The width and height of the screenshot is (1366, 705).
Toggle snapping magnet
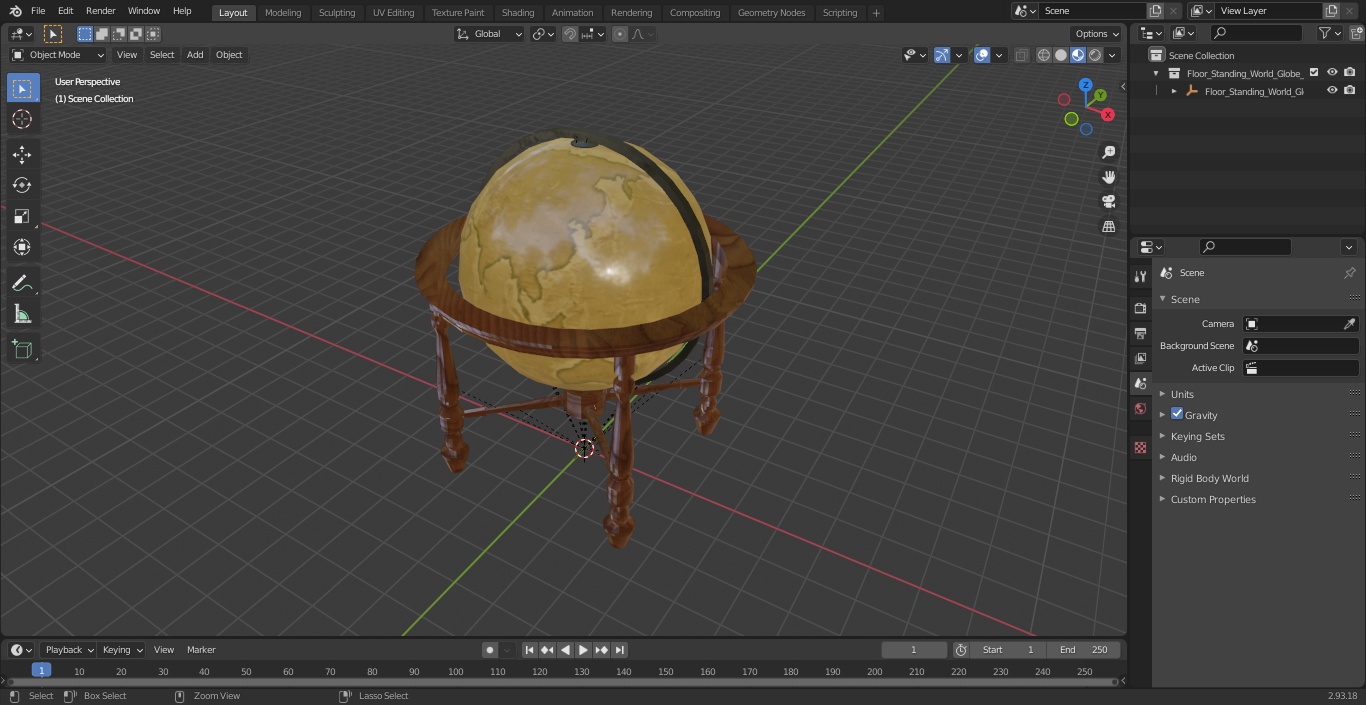tap(570, 34)
